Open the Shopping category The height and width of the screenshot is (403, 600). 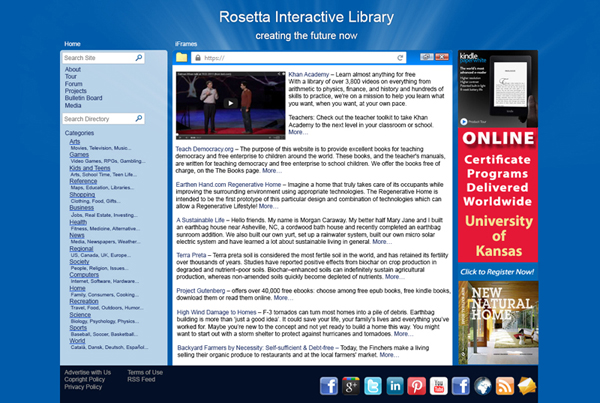click(82, 194)
